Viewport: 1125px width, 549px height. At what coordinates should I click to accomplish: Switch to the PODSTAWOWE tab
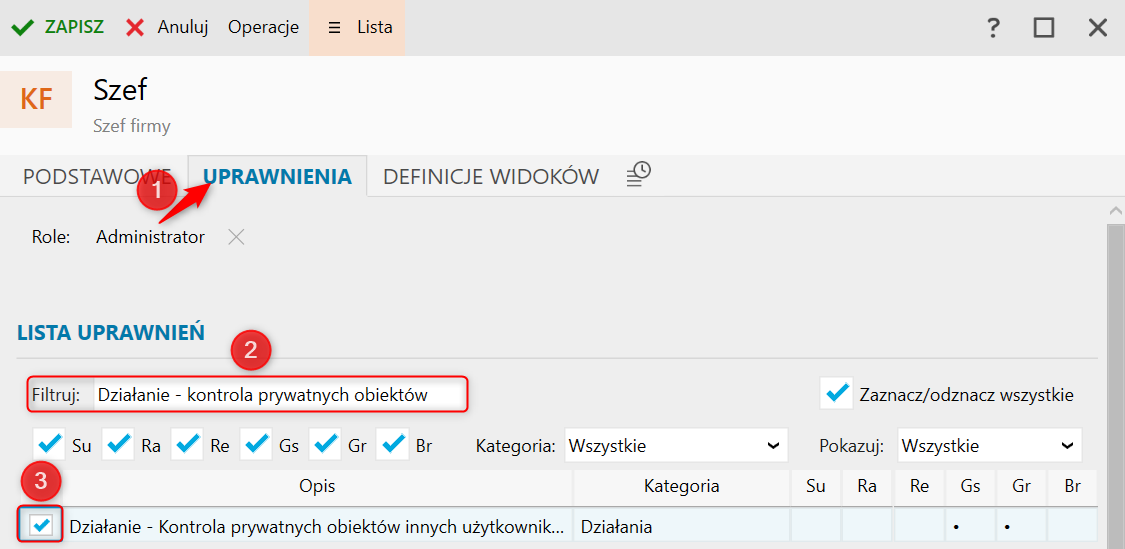pyautogui.click(x=97, y=177)
